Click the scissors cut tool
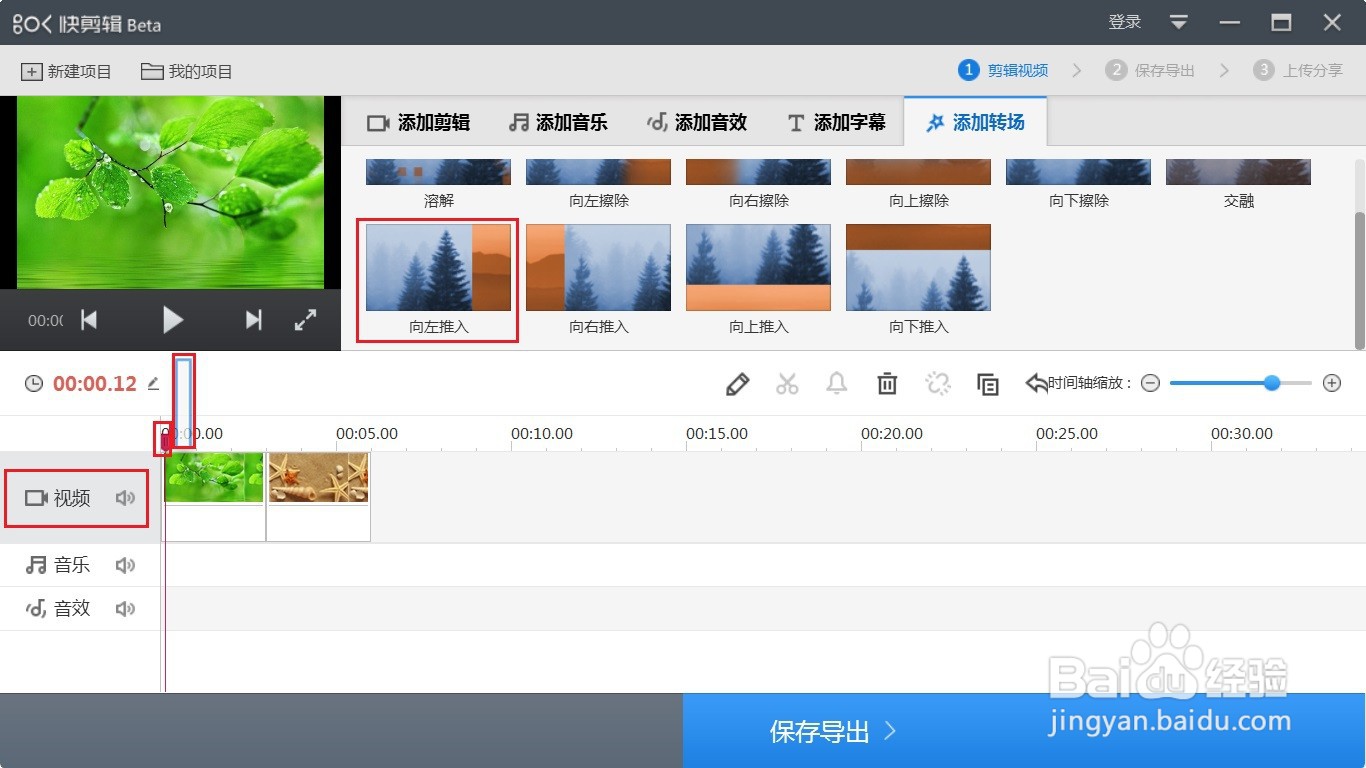The width and height of the screenshot is (1366, 768). pyautogui.click(x=787, y=383)
